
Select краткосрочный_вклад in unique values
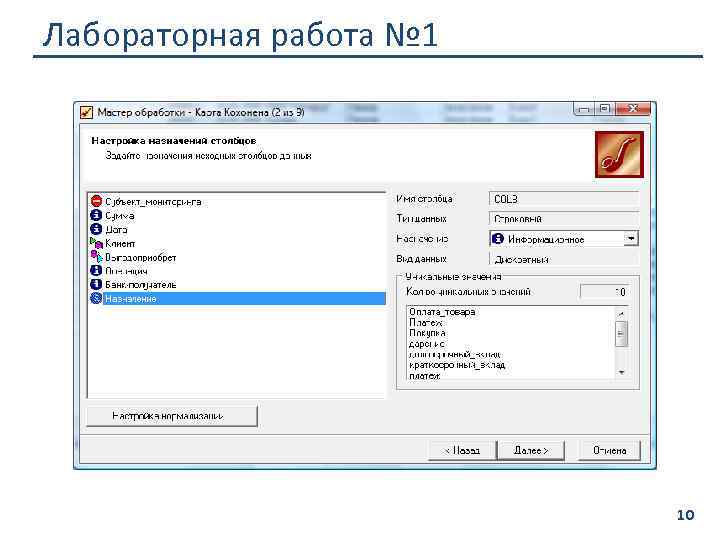457,365
